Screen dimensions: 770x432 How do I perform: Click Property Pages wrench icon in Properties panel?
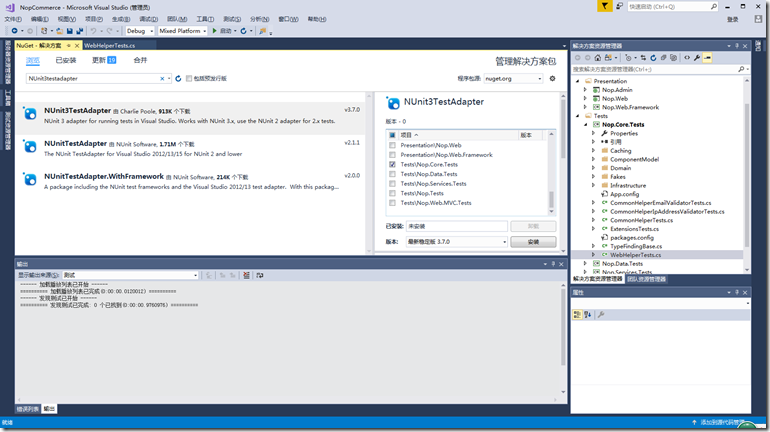601,315
